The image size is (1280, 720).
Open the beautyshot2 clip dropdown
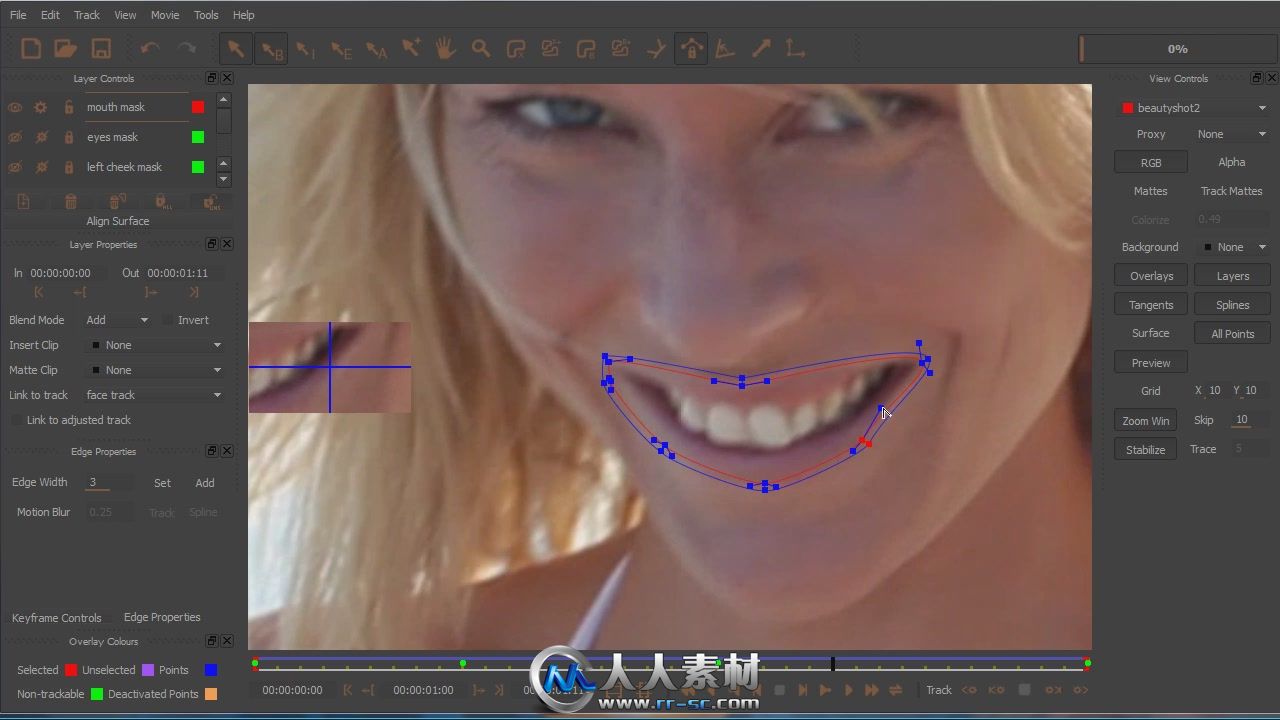[x=1194, y=108]
